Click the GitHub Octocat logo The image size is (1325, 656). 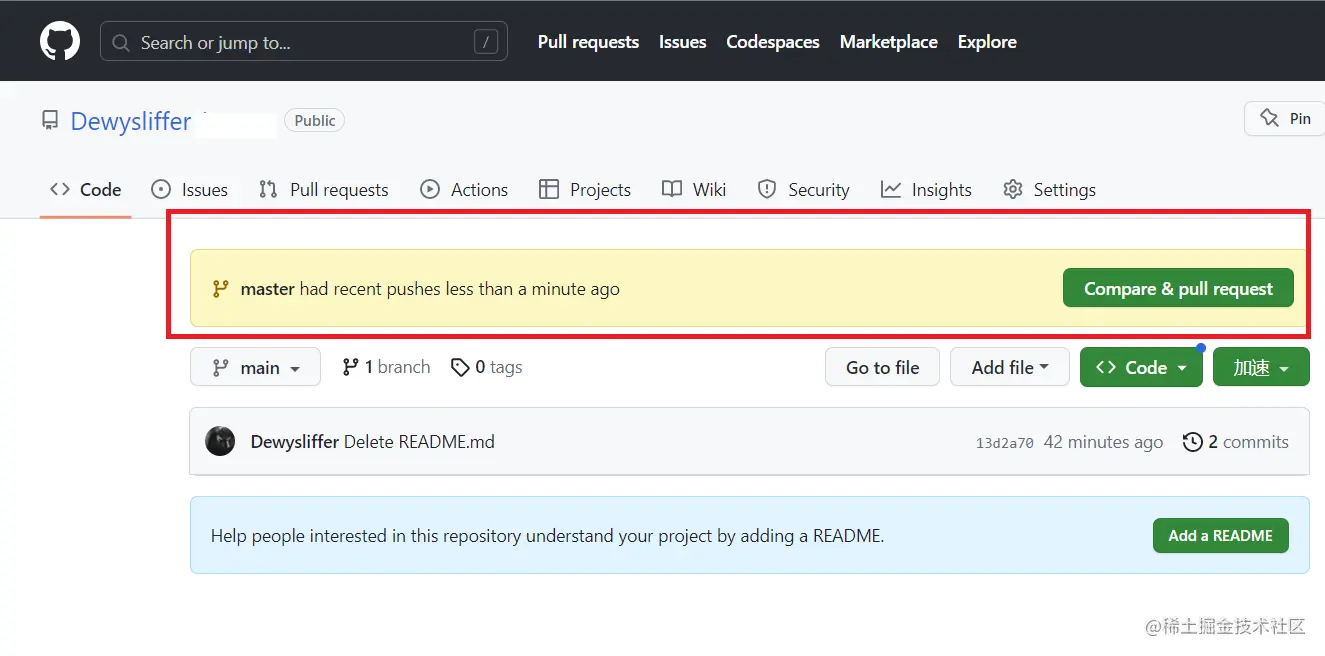(x=60, y=42)
